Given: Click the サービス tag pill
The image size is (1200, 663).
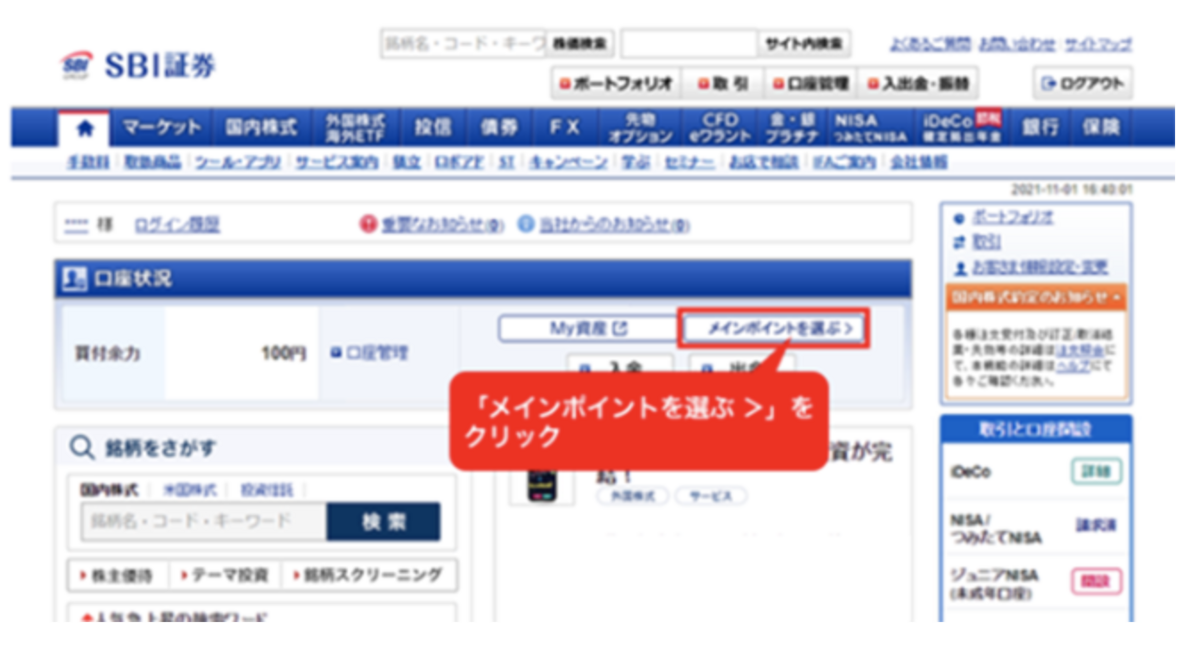Looking at the screenshot, I should 710,496.
